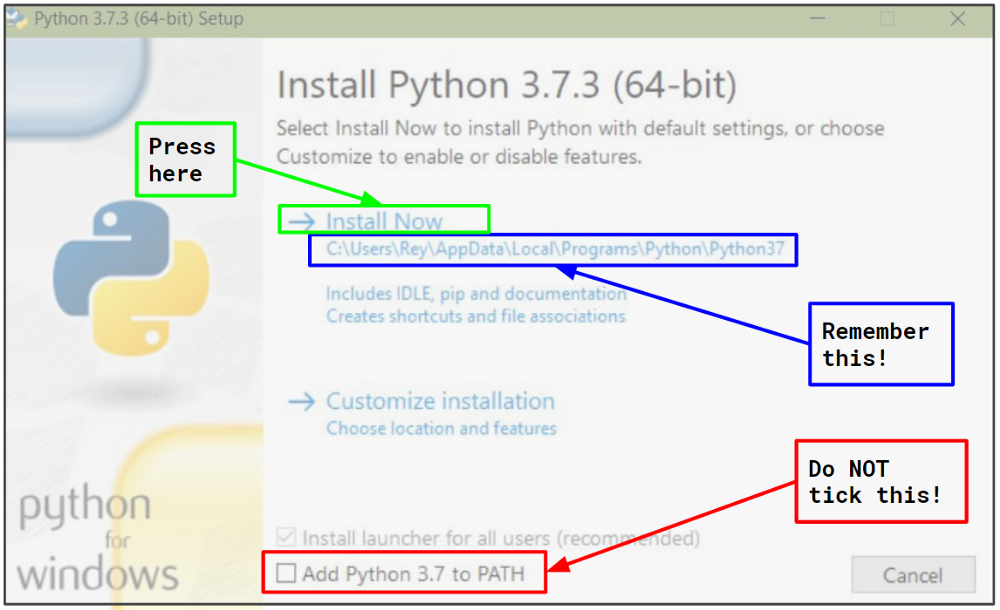Click the arrow icon beside Customize installation
Screen dimensions: 1000x610
[302, 401]
